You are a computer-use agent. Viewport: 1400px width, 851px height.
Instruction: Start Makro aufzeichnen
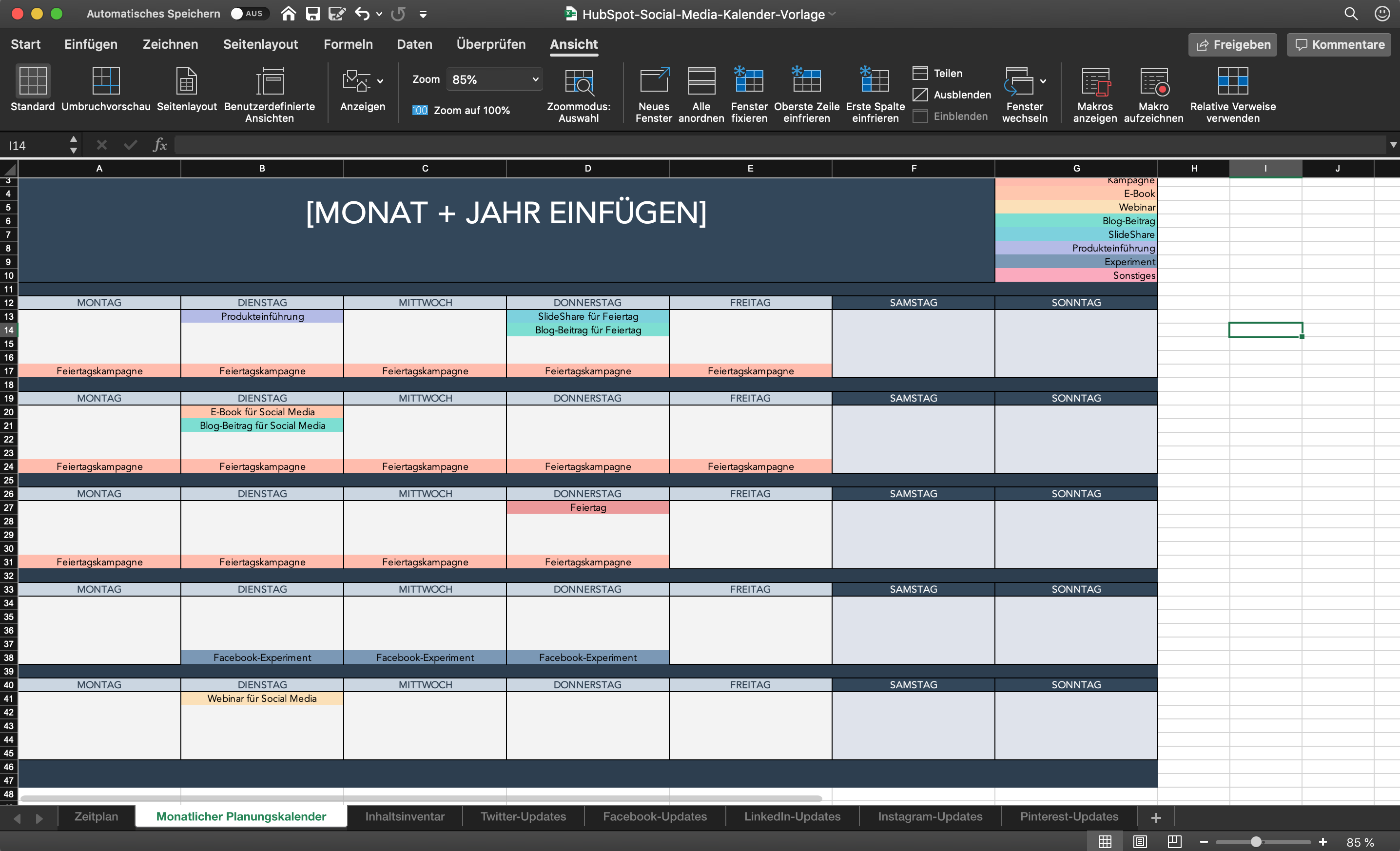click(1153, 81)
